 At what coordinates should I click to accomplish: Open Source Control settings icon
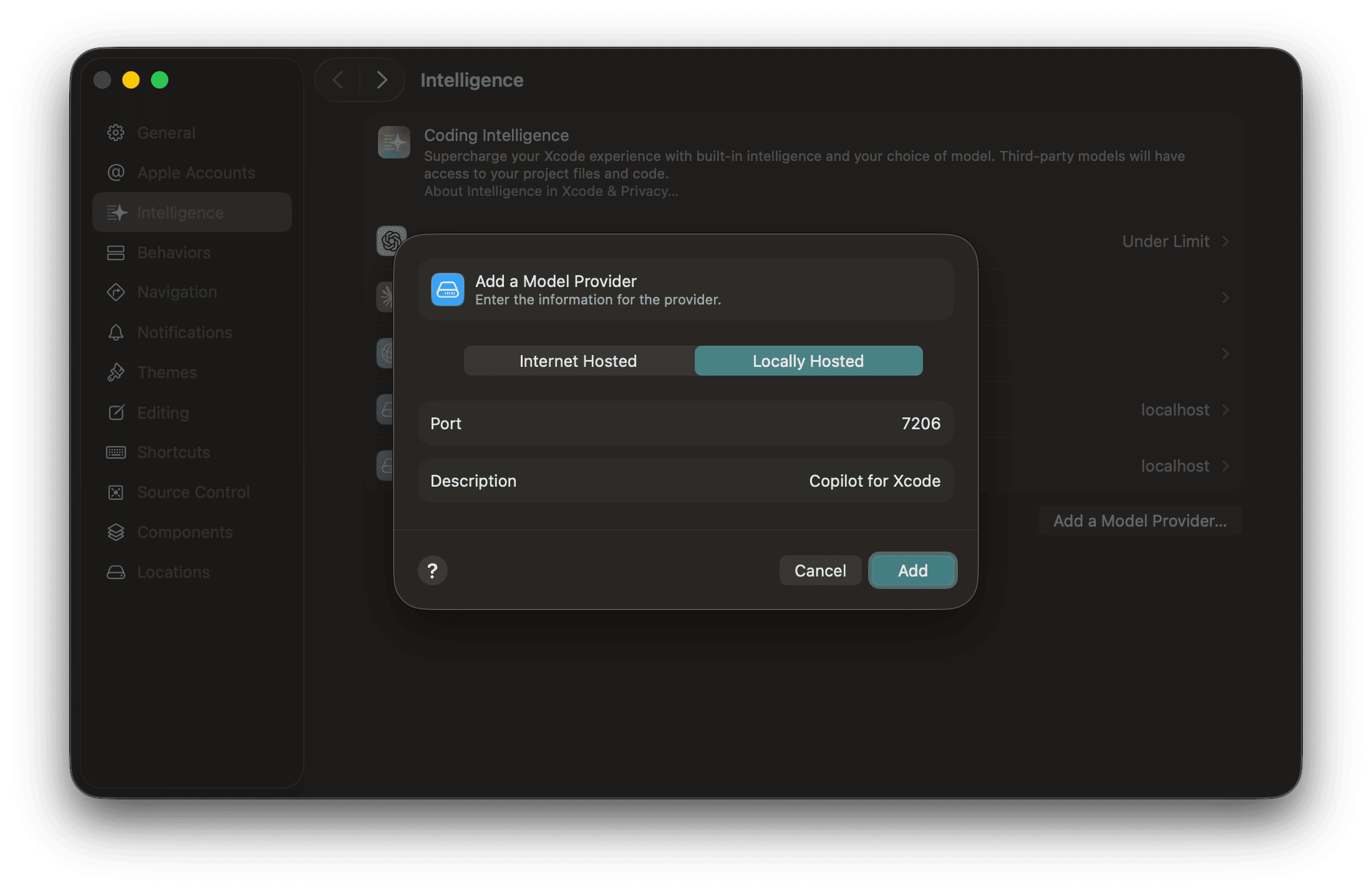click(x=116, y=492)
